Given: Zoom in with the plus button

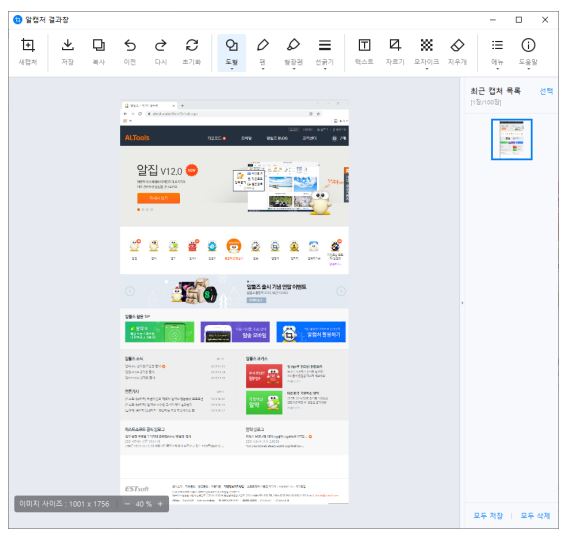Looking at the screenshot, I should (160, 504).
